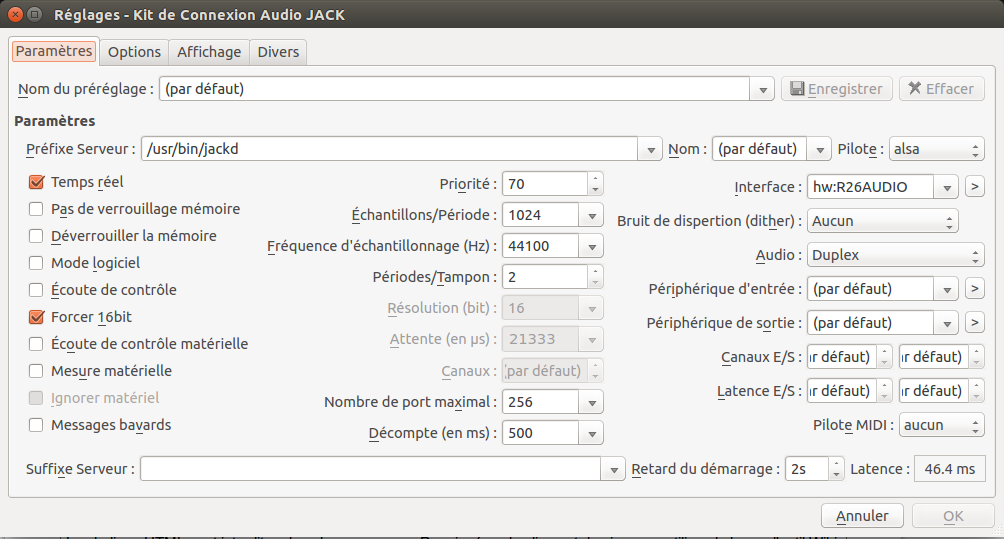Switch to the Affichage tab
This screenshot has height=539, width=1004.
(209, 52)
